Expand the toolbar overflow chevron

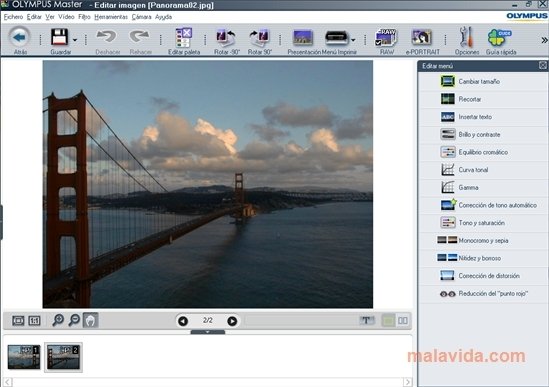click(544, 40)
